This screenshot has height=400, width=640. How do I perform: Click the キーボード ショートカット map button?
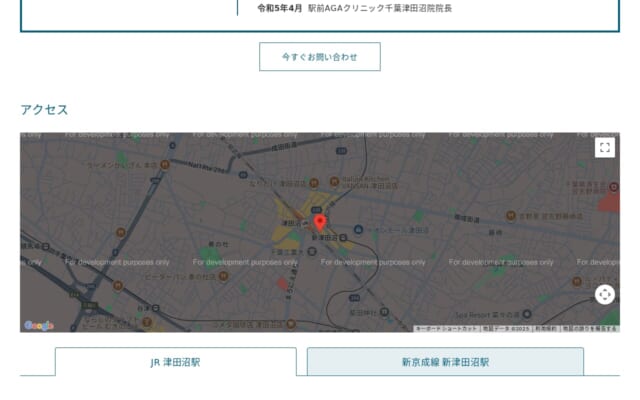[x=446, y=328]
